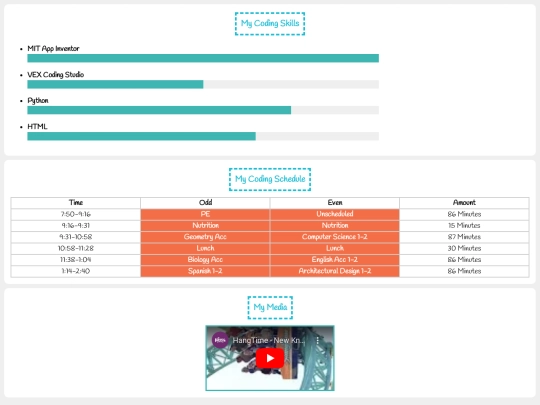
Task: Click the 9:31-10:58 time cell
Action: 76,237
